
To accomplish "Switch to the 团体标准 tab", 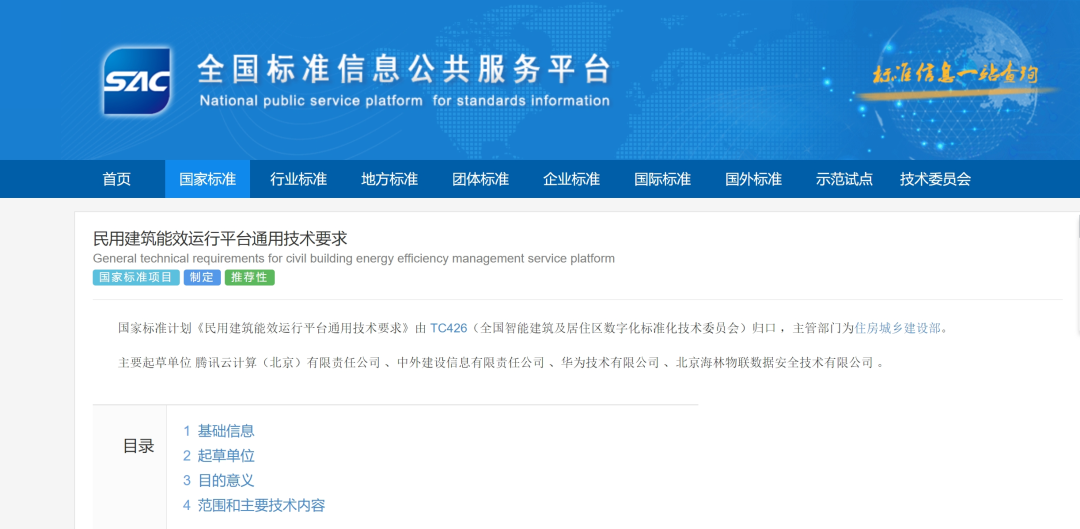I will (x=481, y=179).
